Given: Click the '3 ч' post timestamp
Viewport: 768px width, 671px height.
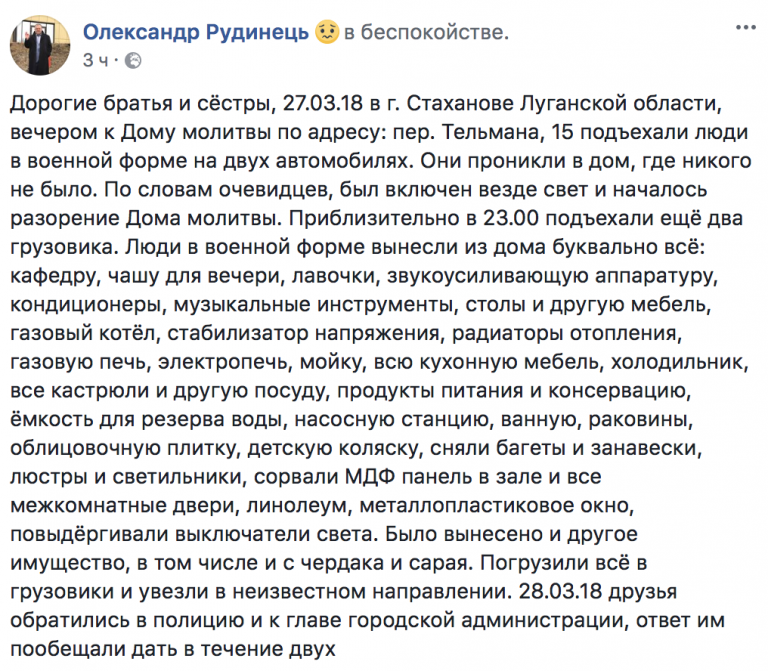Looking at the screenshot, I should (96, 61).
